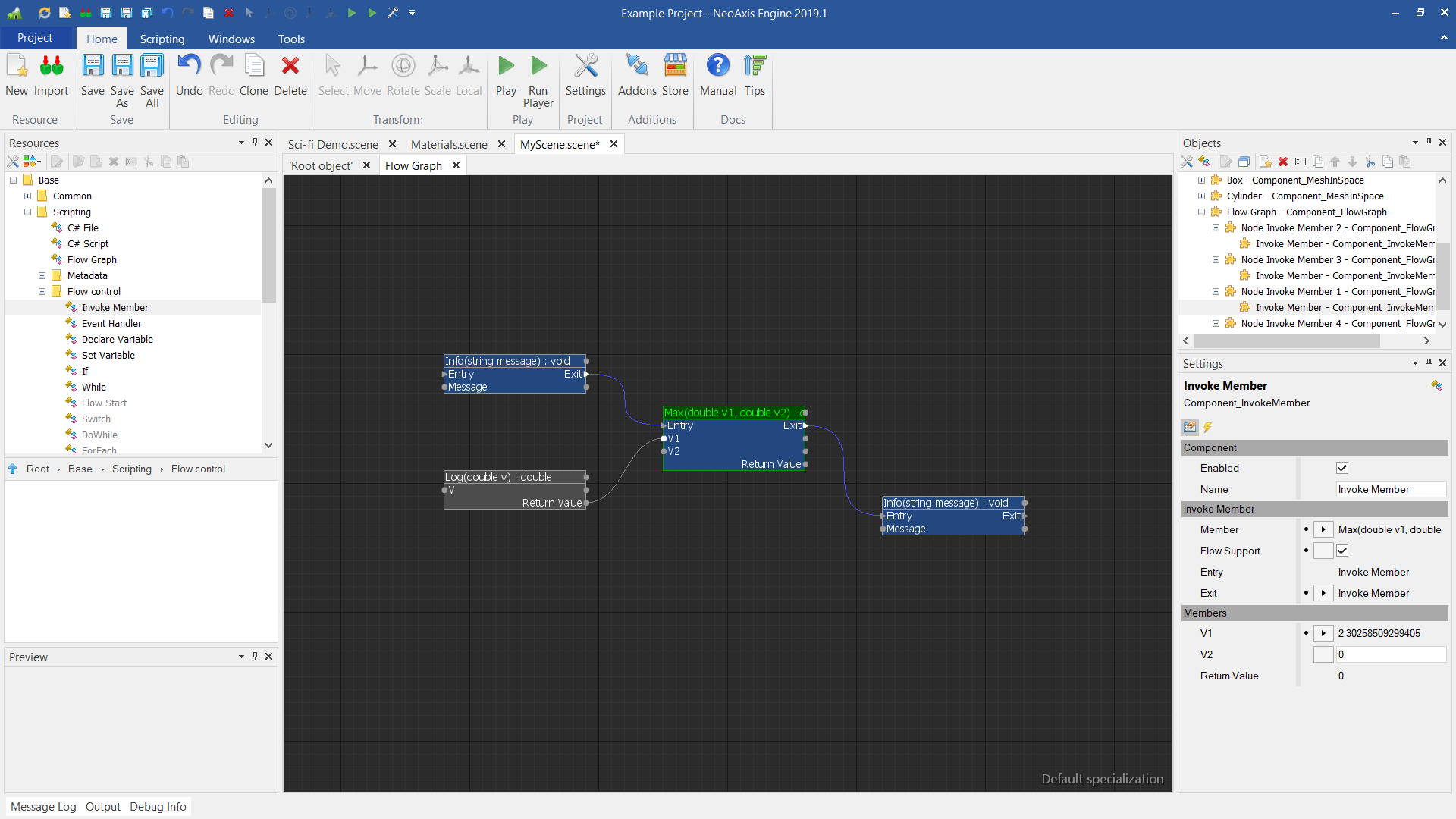Collapse the Flow control folder
Image resolution: width=1456 pixels, height=819 pixels.
point(42,291)
